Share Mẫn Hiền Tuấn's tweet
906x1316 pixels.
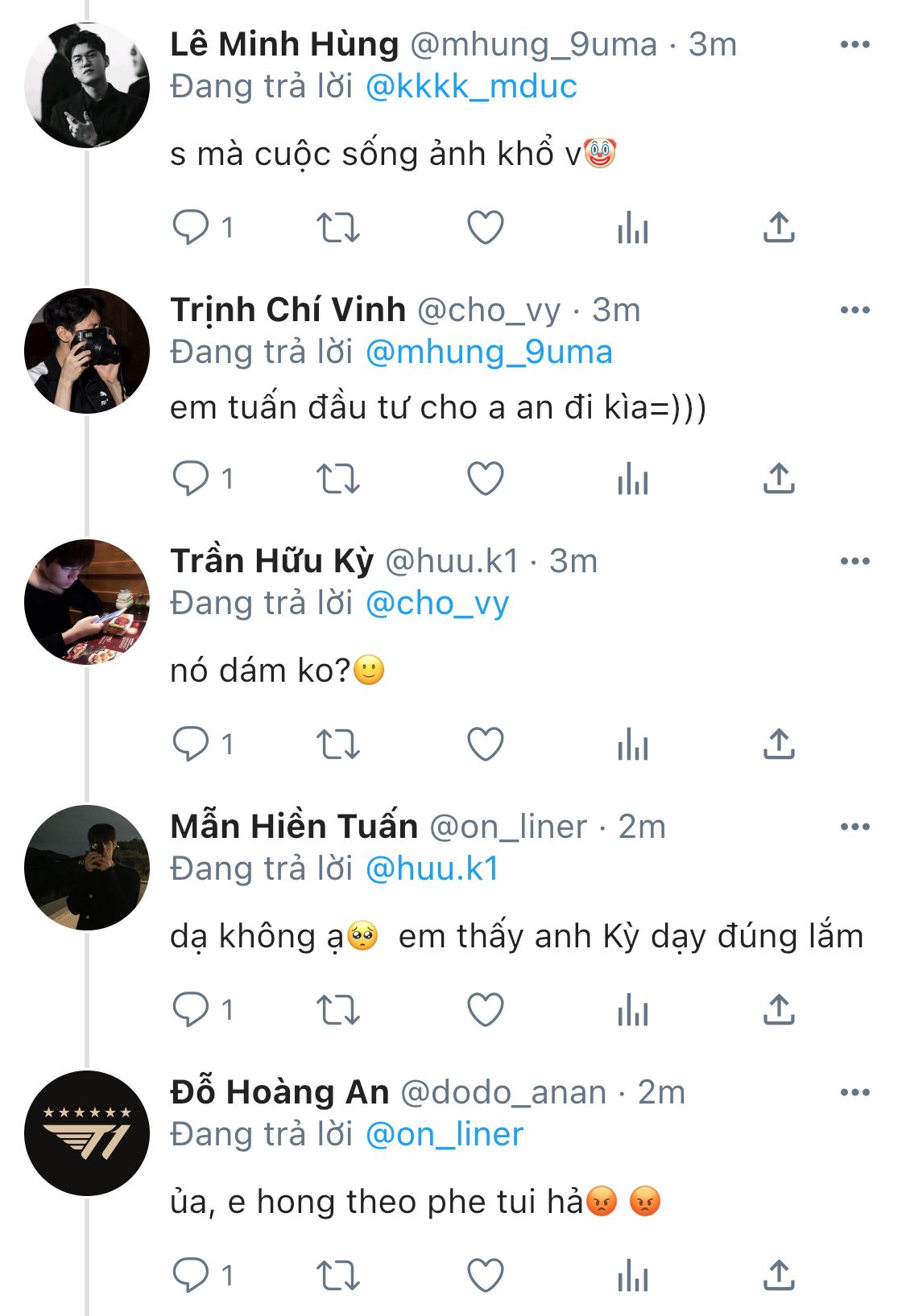click(779, 1009)
